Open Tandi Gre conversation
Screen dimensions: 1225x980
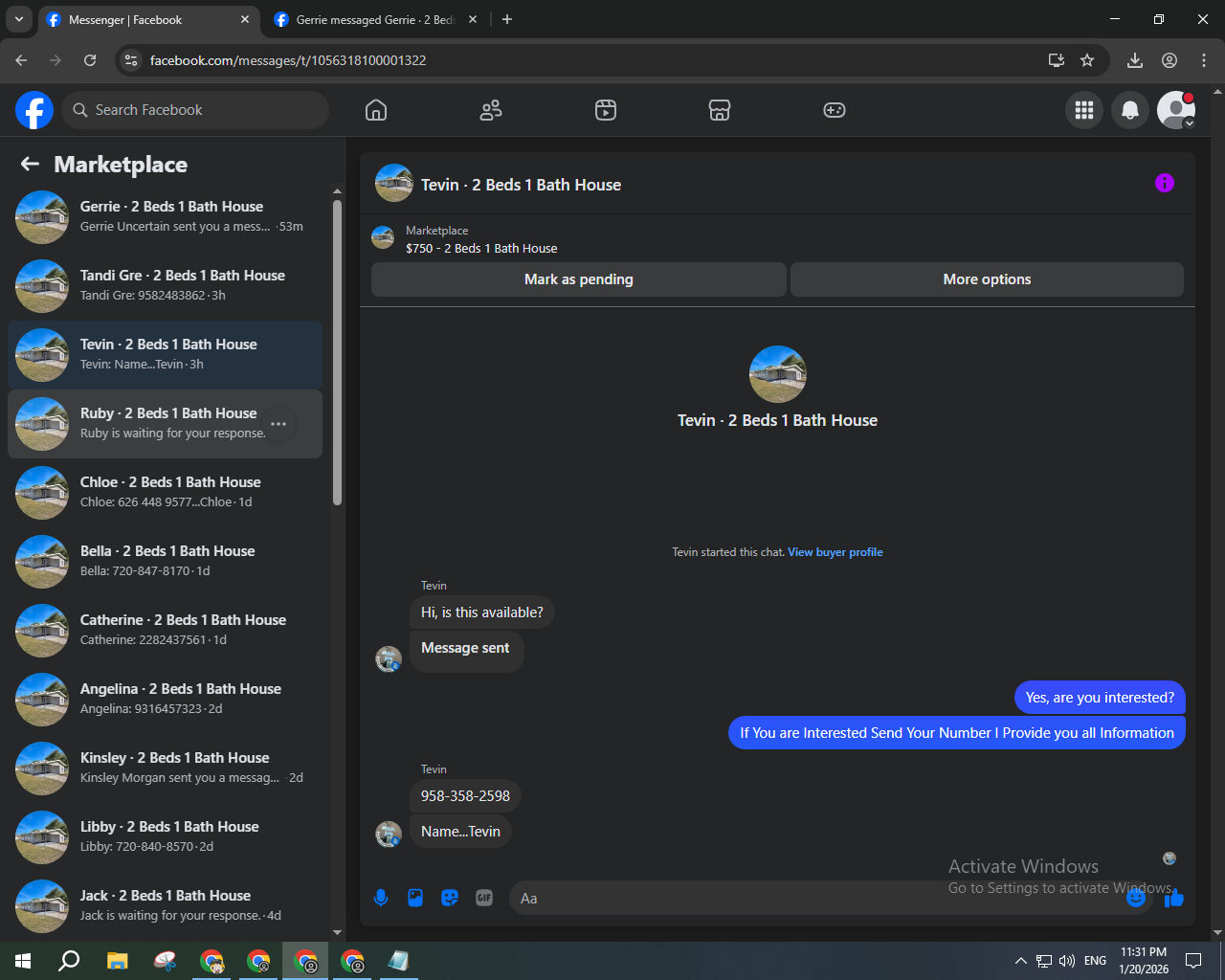(x=166, y=286)
